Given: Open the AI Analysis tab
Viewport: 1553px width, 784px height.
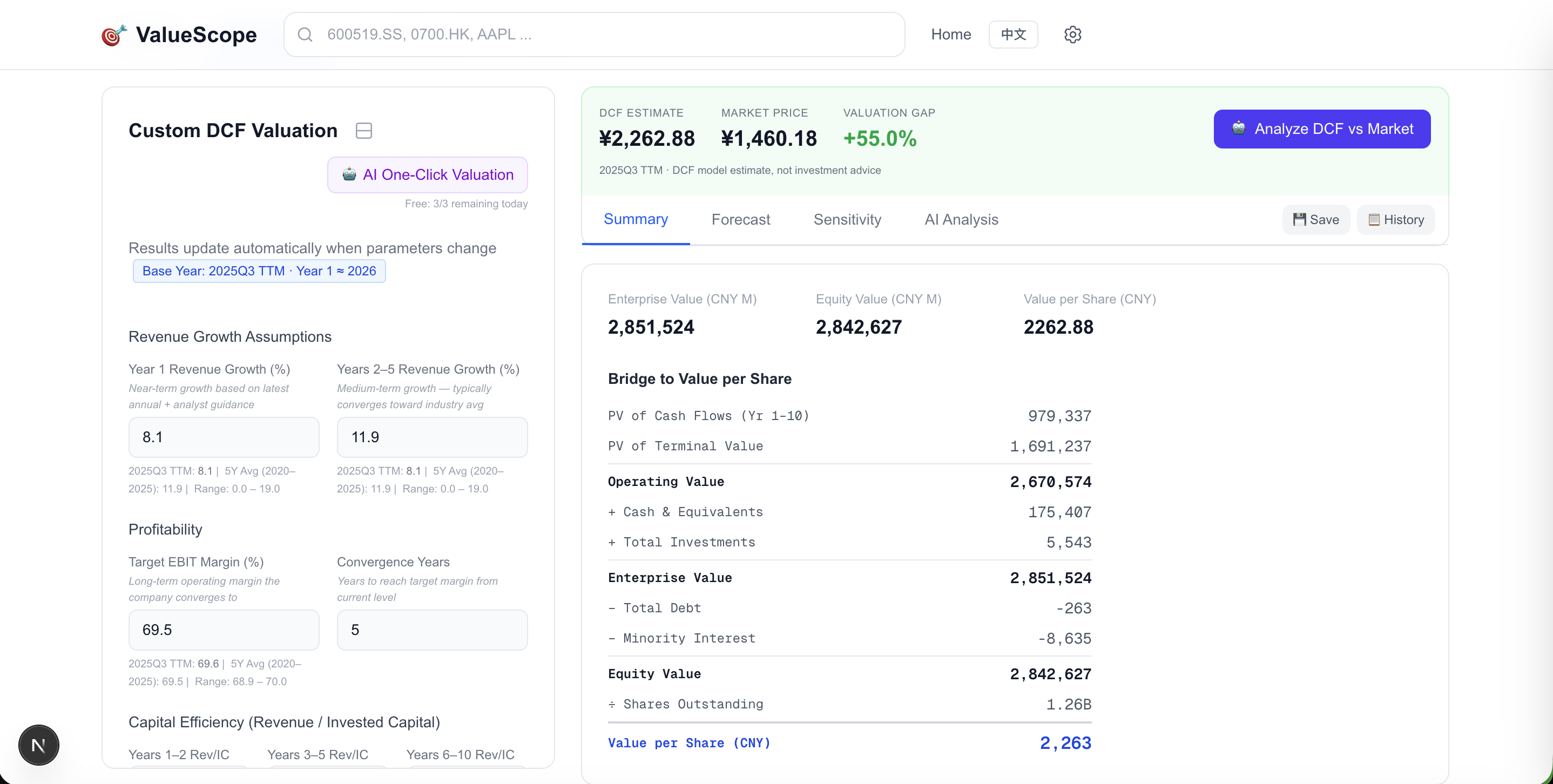Looking at the screenshot, I should coord(961,219).
